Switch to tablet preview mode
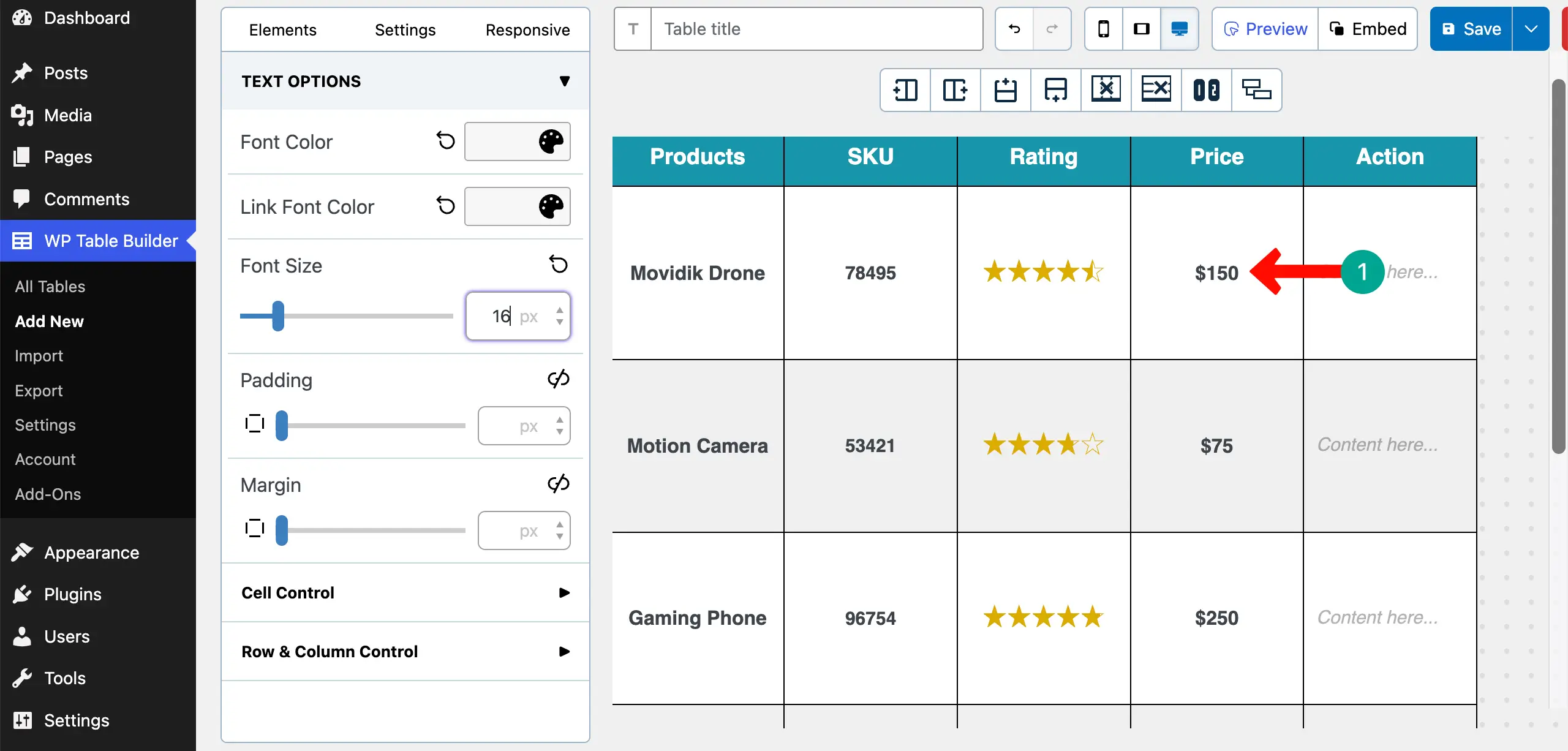 tap(1141, 28)
